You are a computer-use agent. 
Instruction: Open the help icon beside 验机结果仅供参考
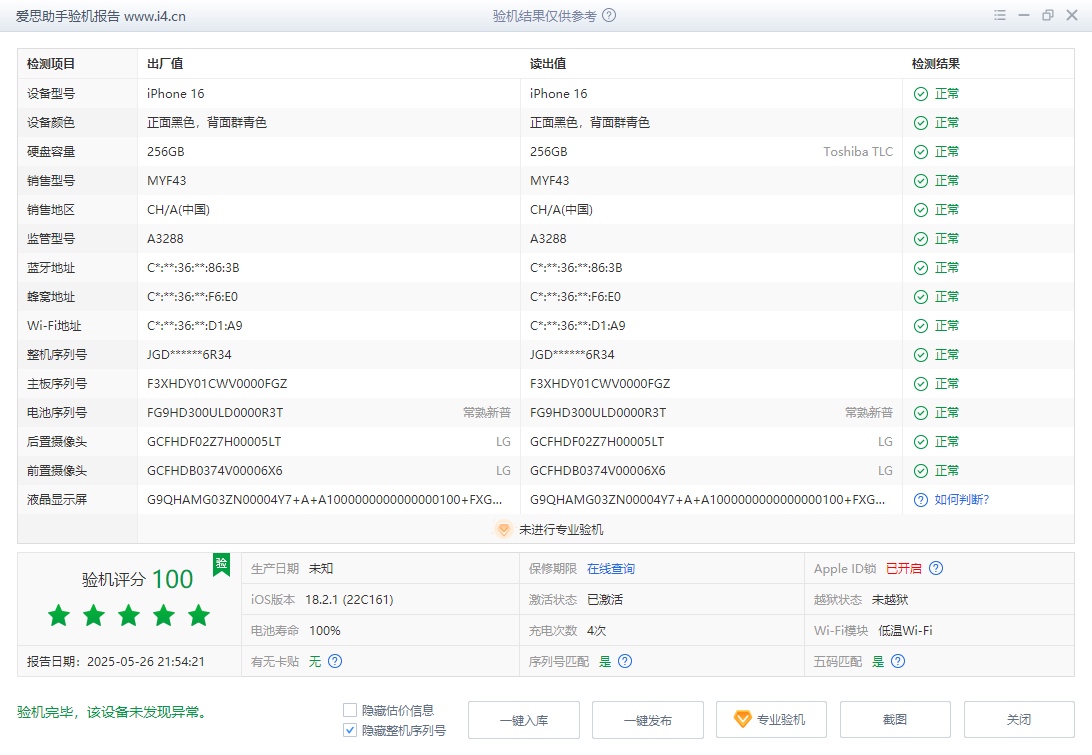click(x=609, y=15)
